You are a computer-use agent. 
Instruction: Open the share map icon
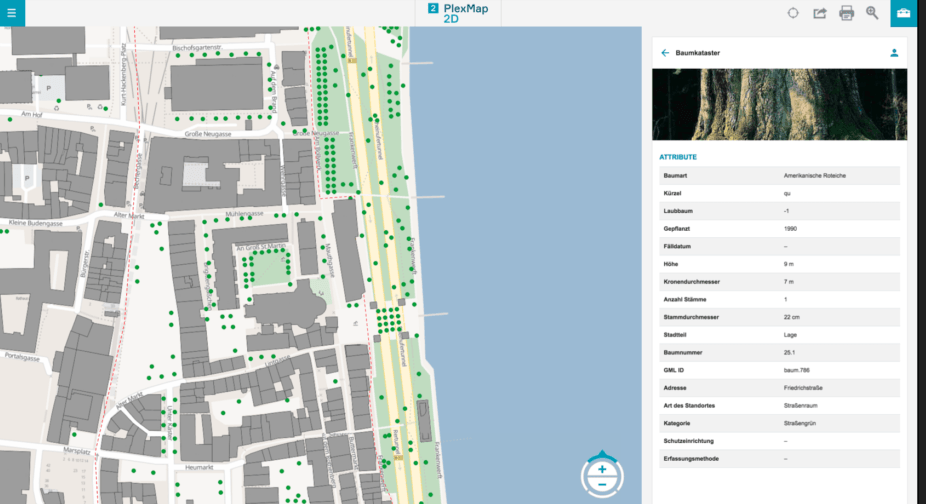[x=820, y=13]
